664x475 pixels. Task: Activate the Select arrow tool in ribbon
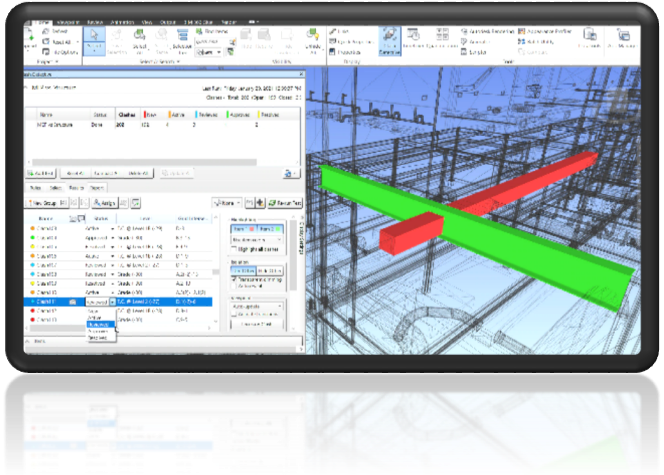94,40
